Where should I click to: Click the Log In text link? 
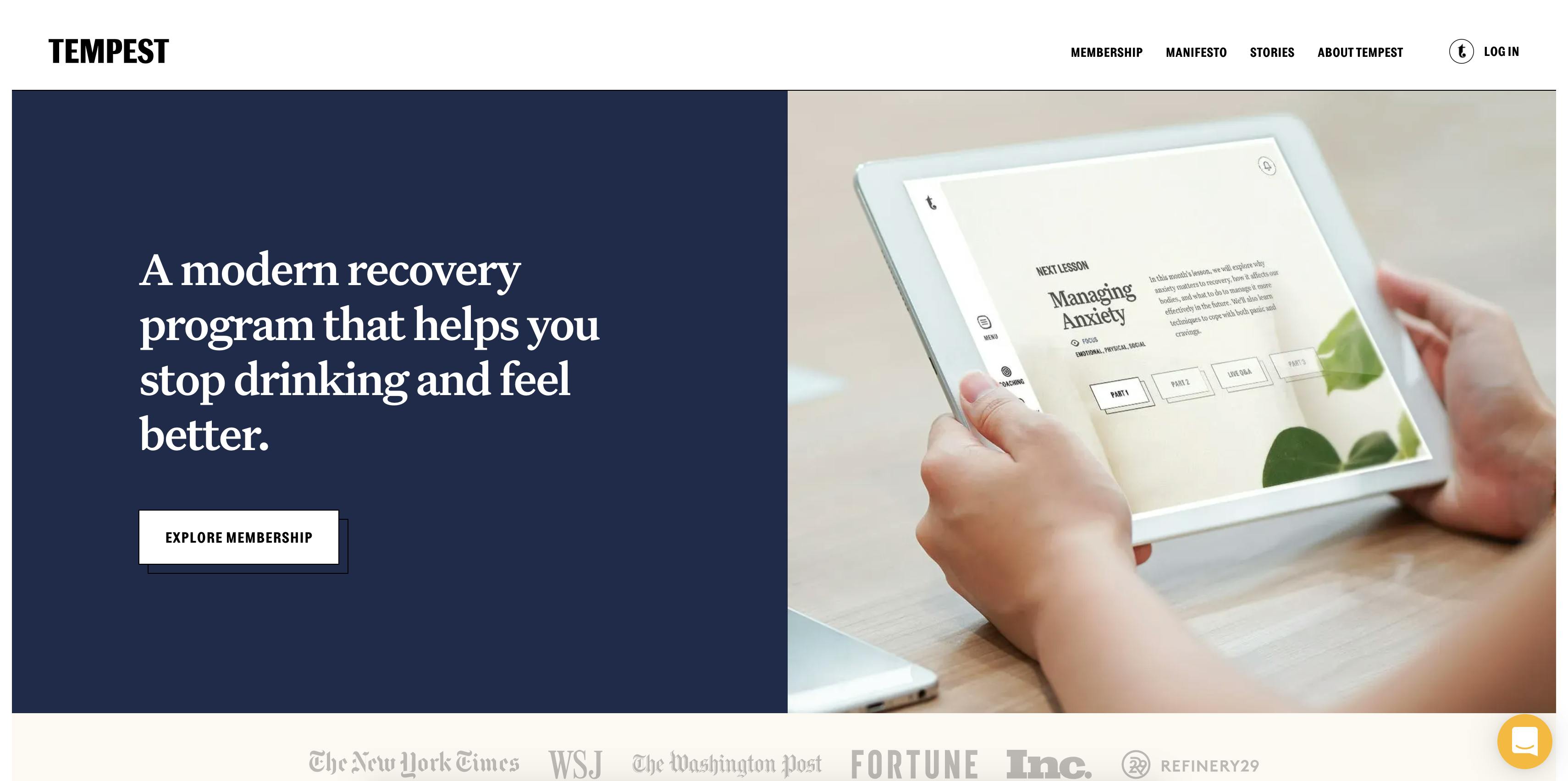(1502, 51)
